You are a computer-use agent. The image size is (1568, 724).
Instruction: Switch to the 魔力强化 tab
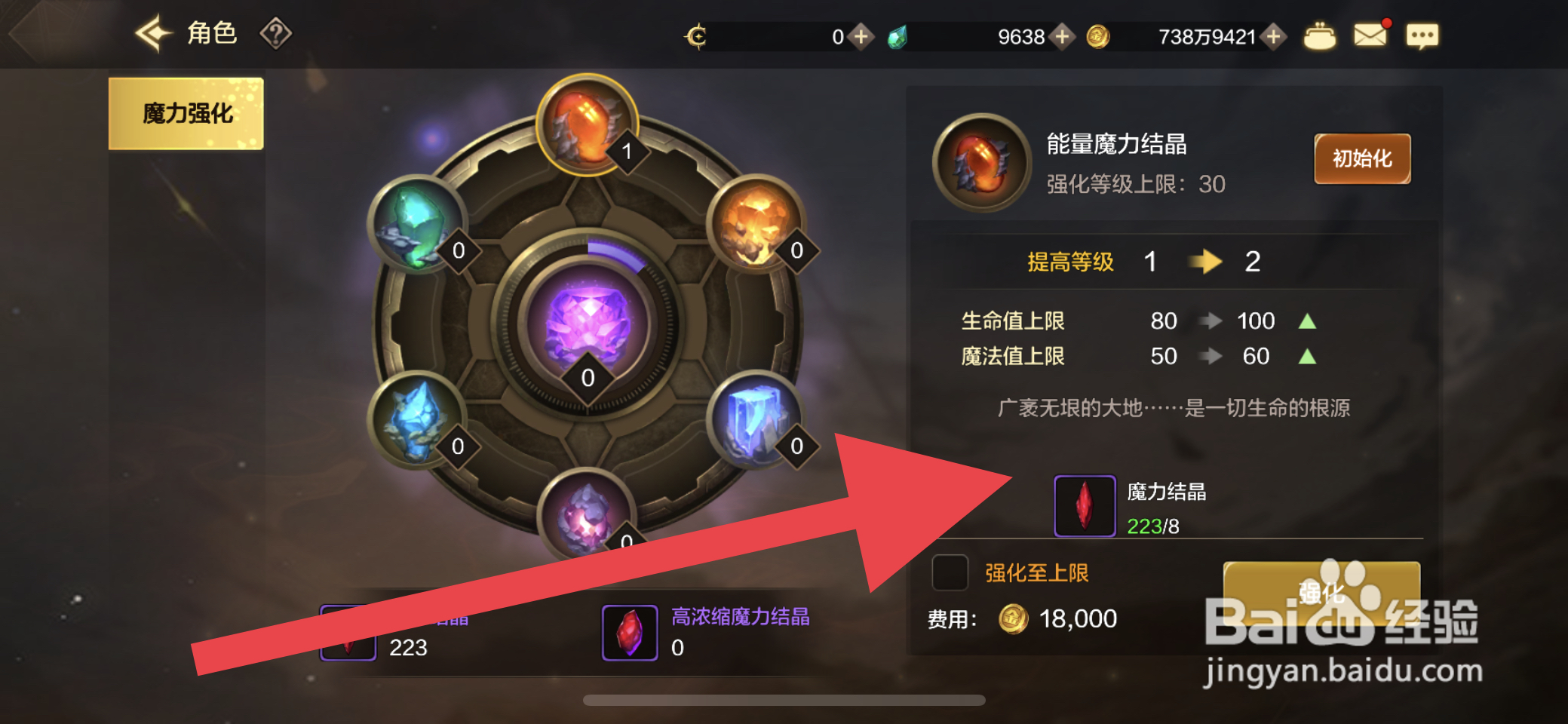[186, 113]
